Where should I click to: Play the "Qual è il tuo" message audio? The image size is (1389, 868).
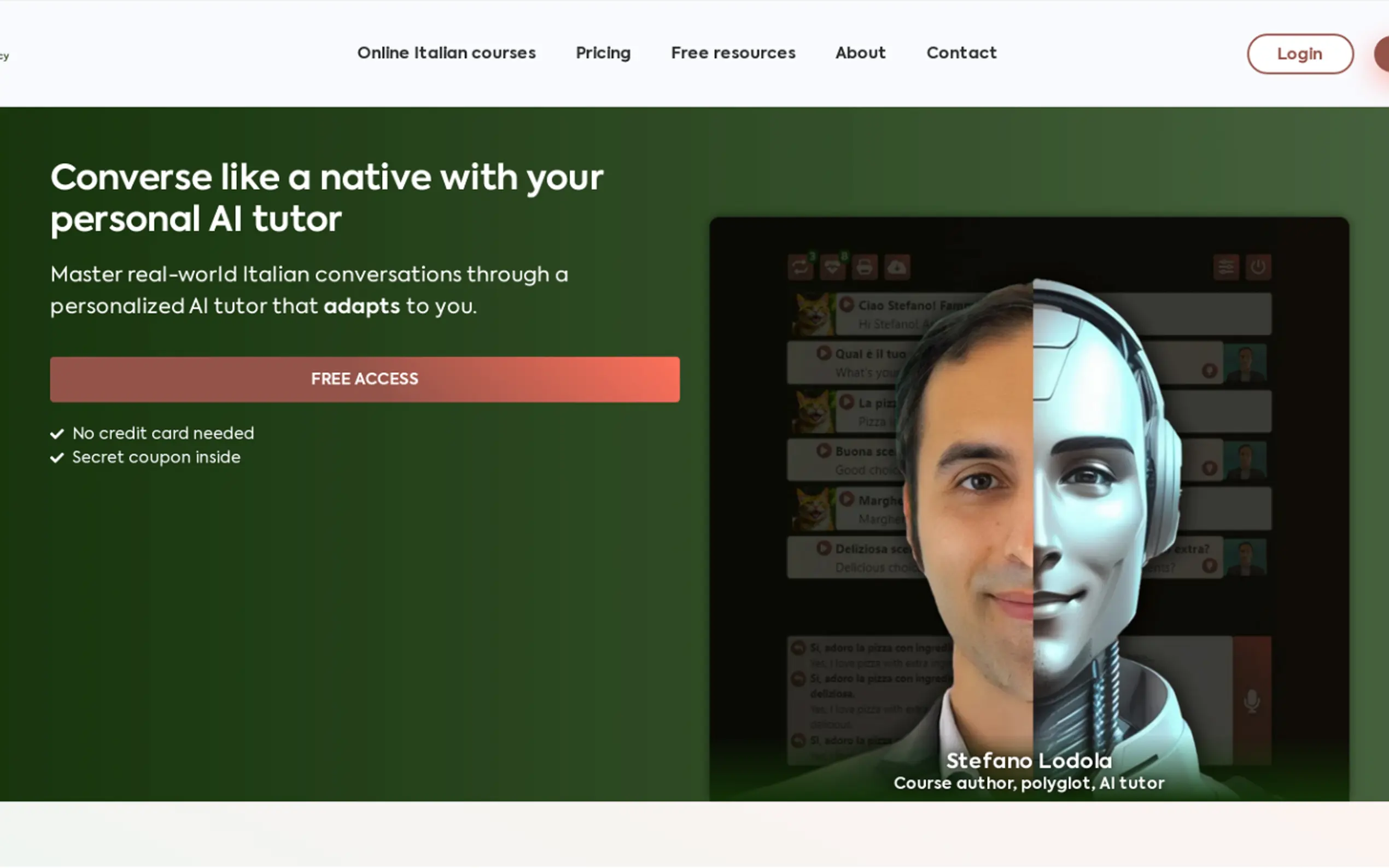point(824,353)
